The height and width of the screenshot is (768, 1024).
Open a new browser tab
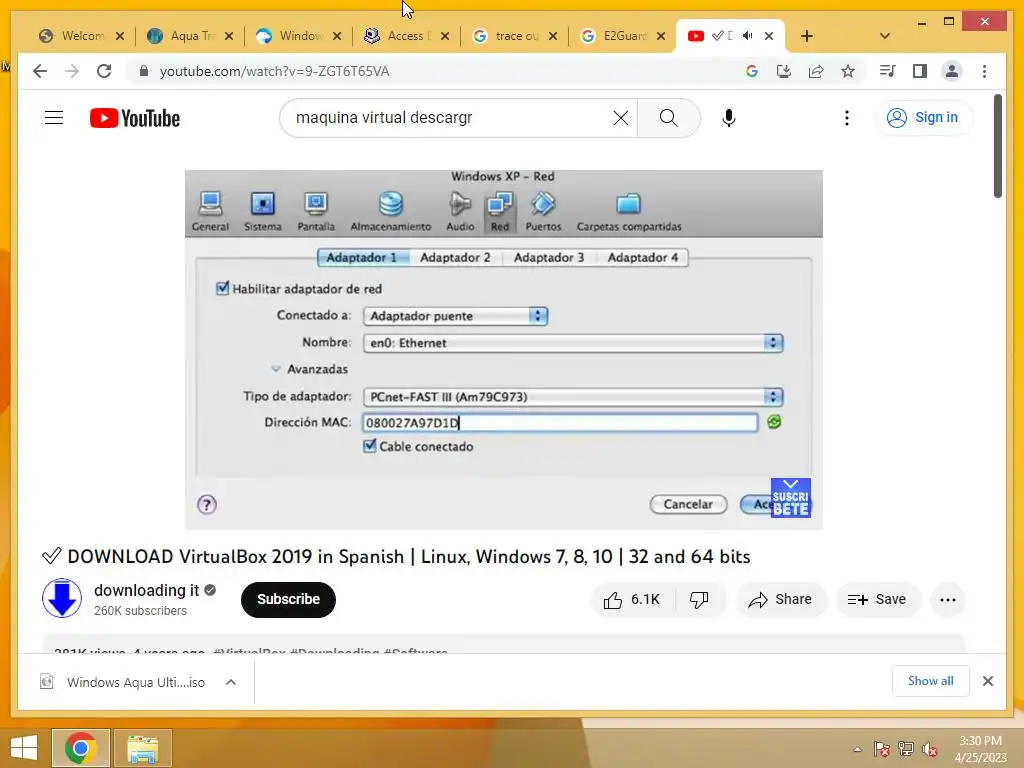pyautogui.click(x=807, y=36)
